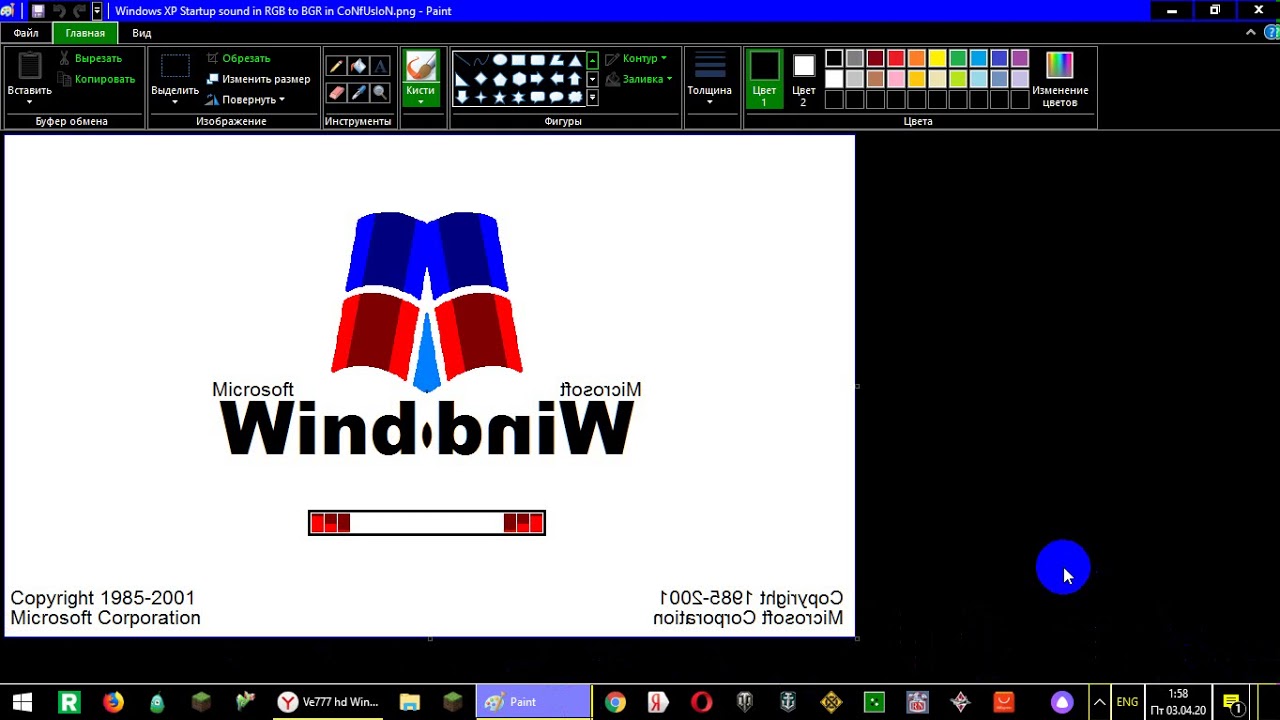Select Цвет 1 foreground color box
This screenshot has width=1280, height=720.
764,79
